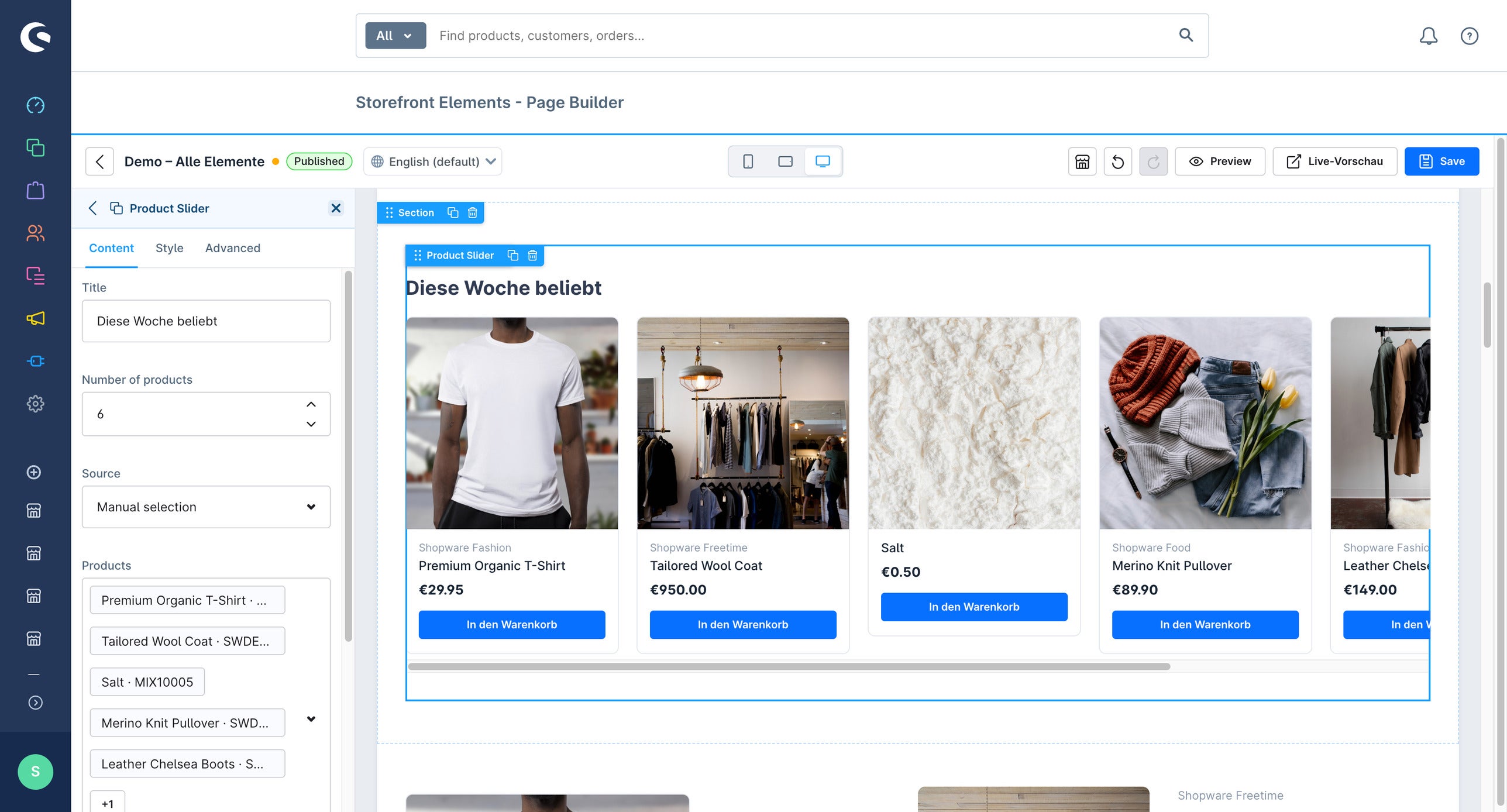Viewport: 1507px width, 812px height.
Task: Click the Preview button
Action: [1220, 161]
